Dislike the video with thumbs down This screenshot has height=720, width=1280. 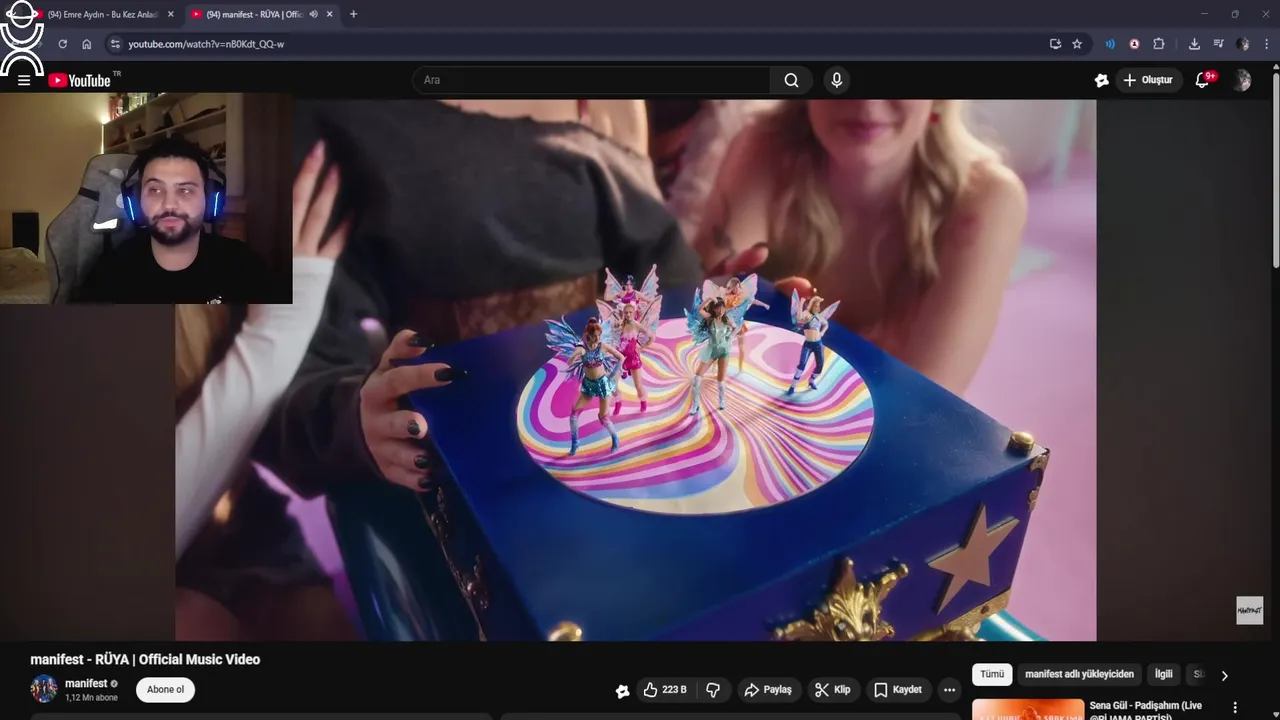pos(713,690)
